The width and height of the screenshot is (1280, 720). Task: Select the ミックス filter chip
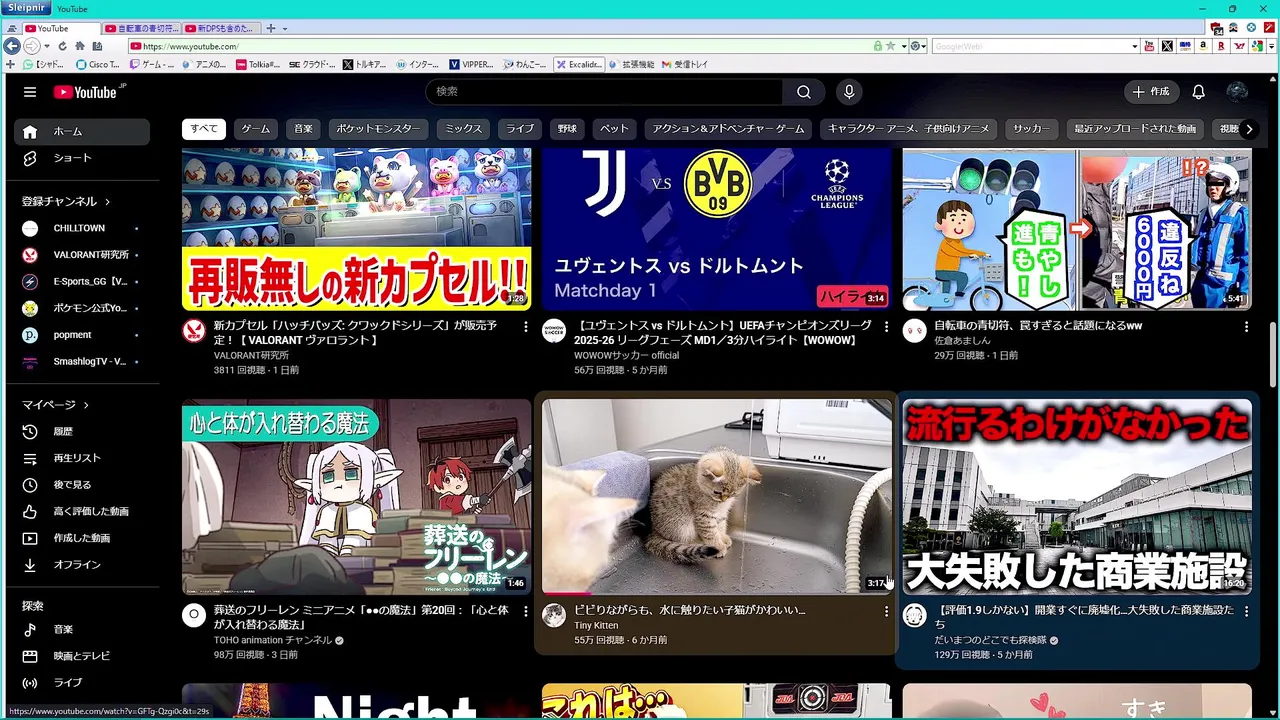point(463,128)
